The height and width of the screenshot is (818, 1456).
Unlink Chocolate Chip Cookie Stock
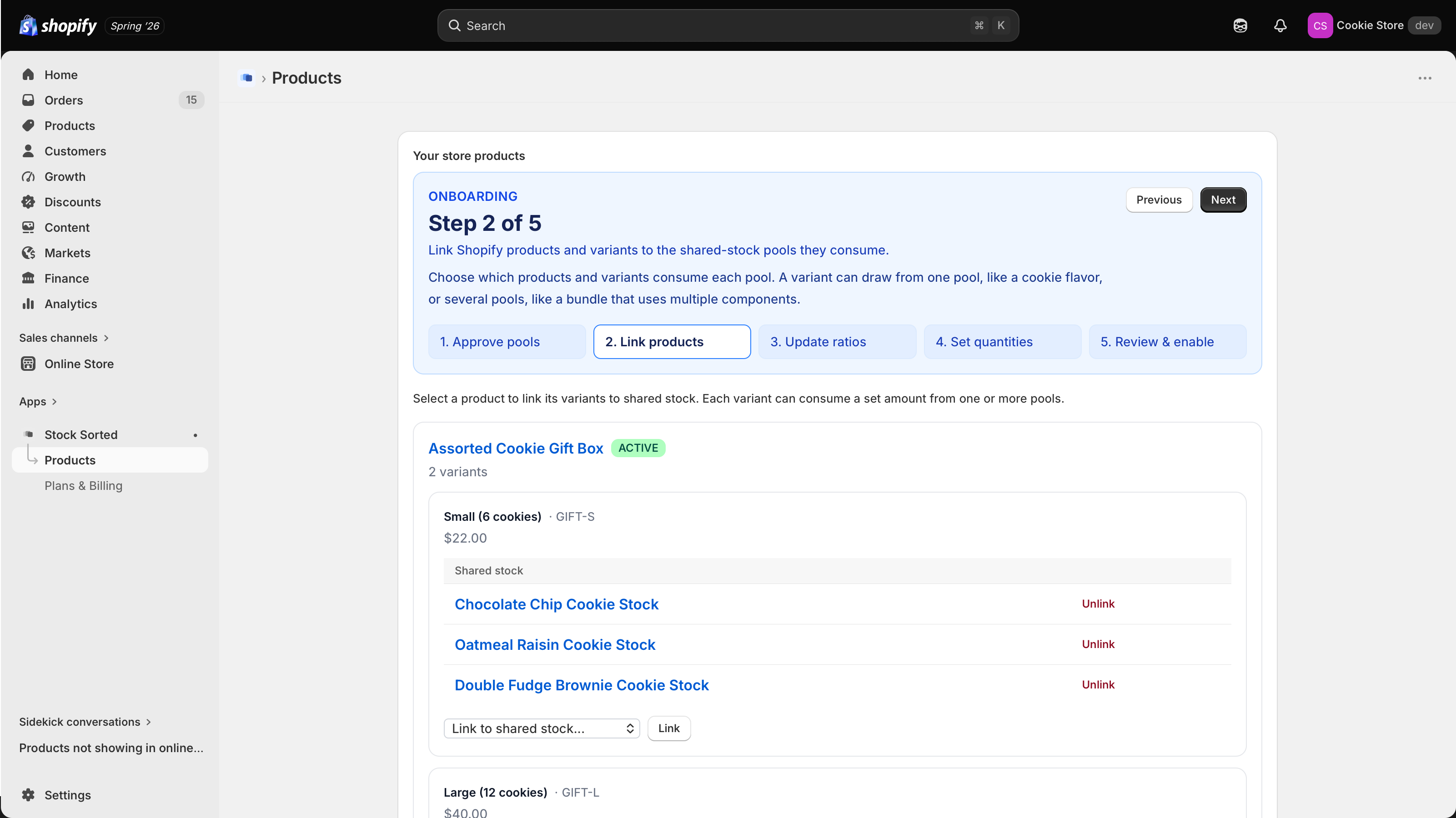coord(1098,604)
